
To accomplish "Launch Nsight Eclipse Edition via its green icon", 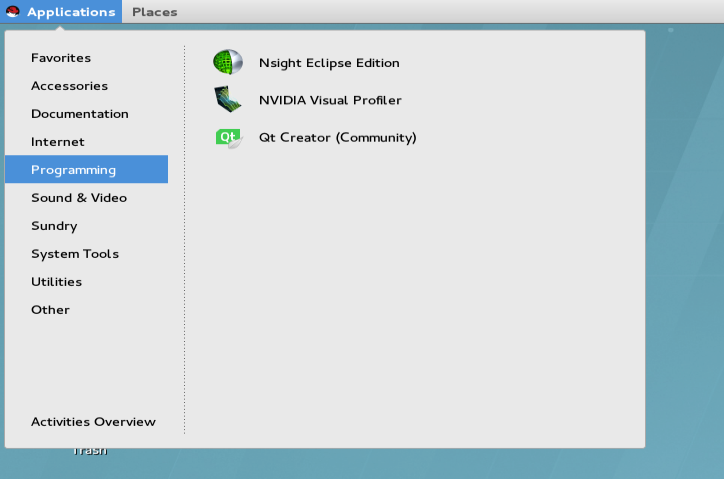I will pos(228,62).
